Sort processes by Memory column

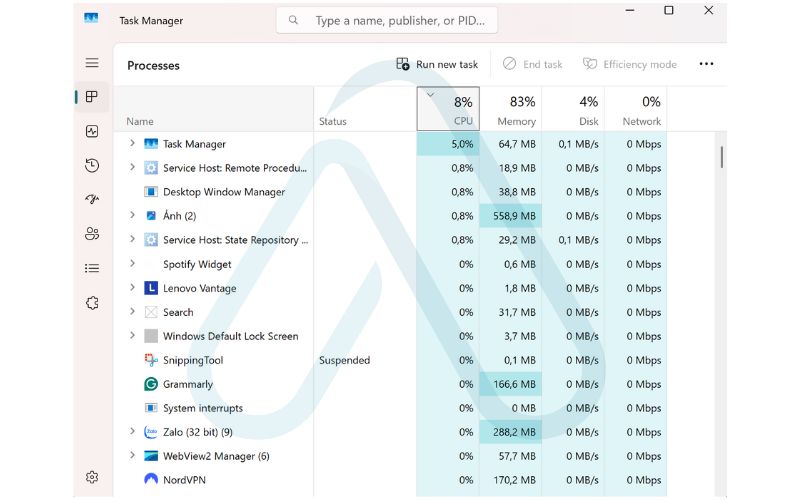[511, 109]
